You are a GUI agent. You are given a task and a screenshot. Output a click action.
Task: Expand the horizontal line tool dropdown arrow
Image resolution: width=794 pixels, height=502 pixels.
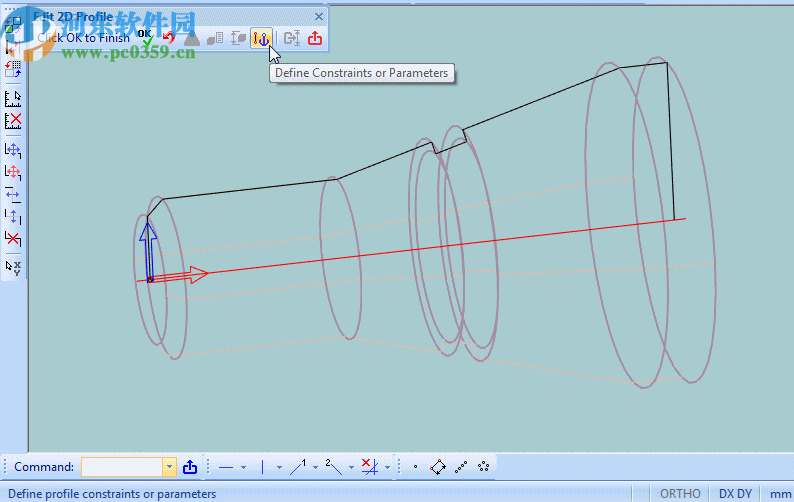(x=243, y=467)
